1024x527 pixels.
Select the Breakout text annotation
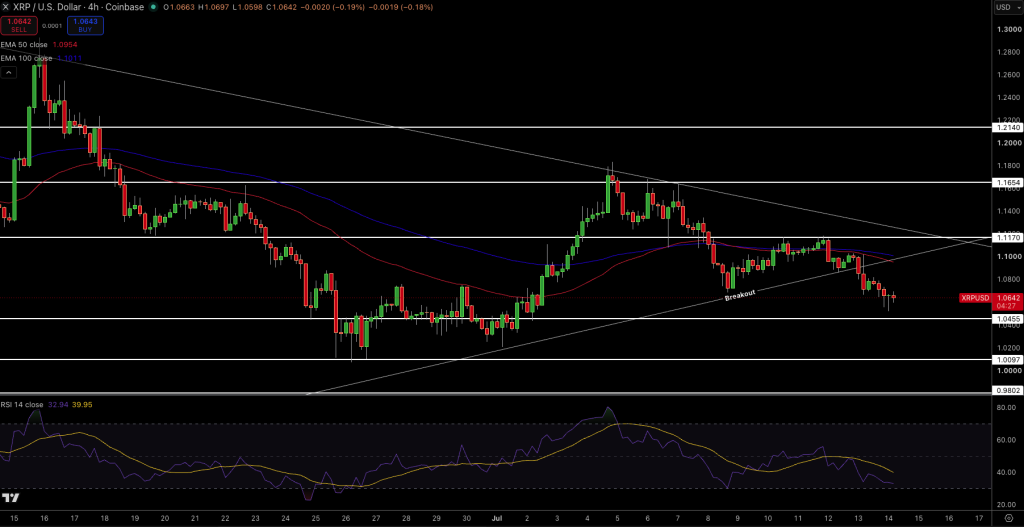(x=740, y=295)
